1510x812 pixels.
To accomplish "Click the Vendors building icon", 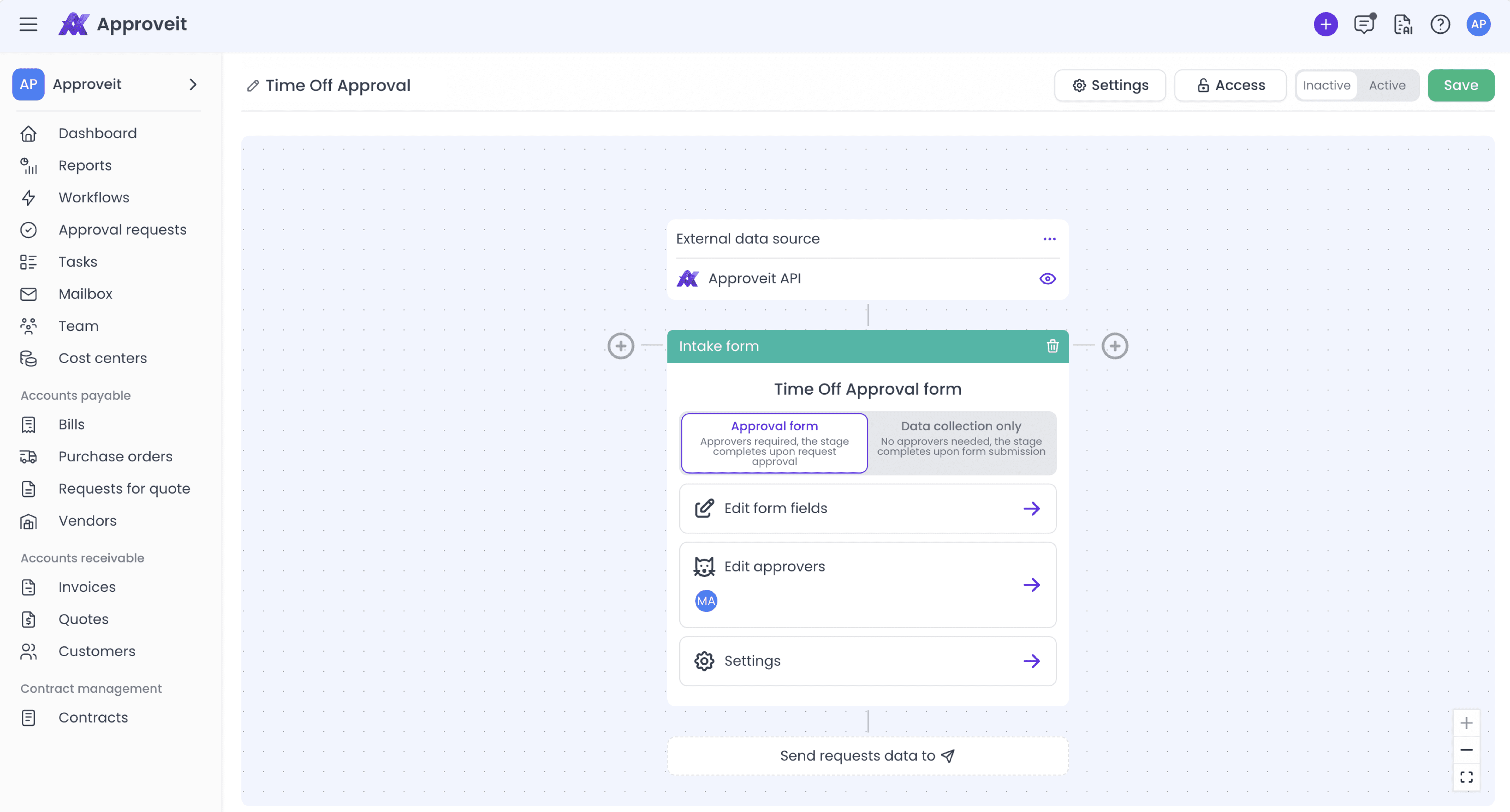I will [x=28, y=521].
